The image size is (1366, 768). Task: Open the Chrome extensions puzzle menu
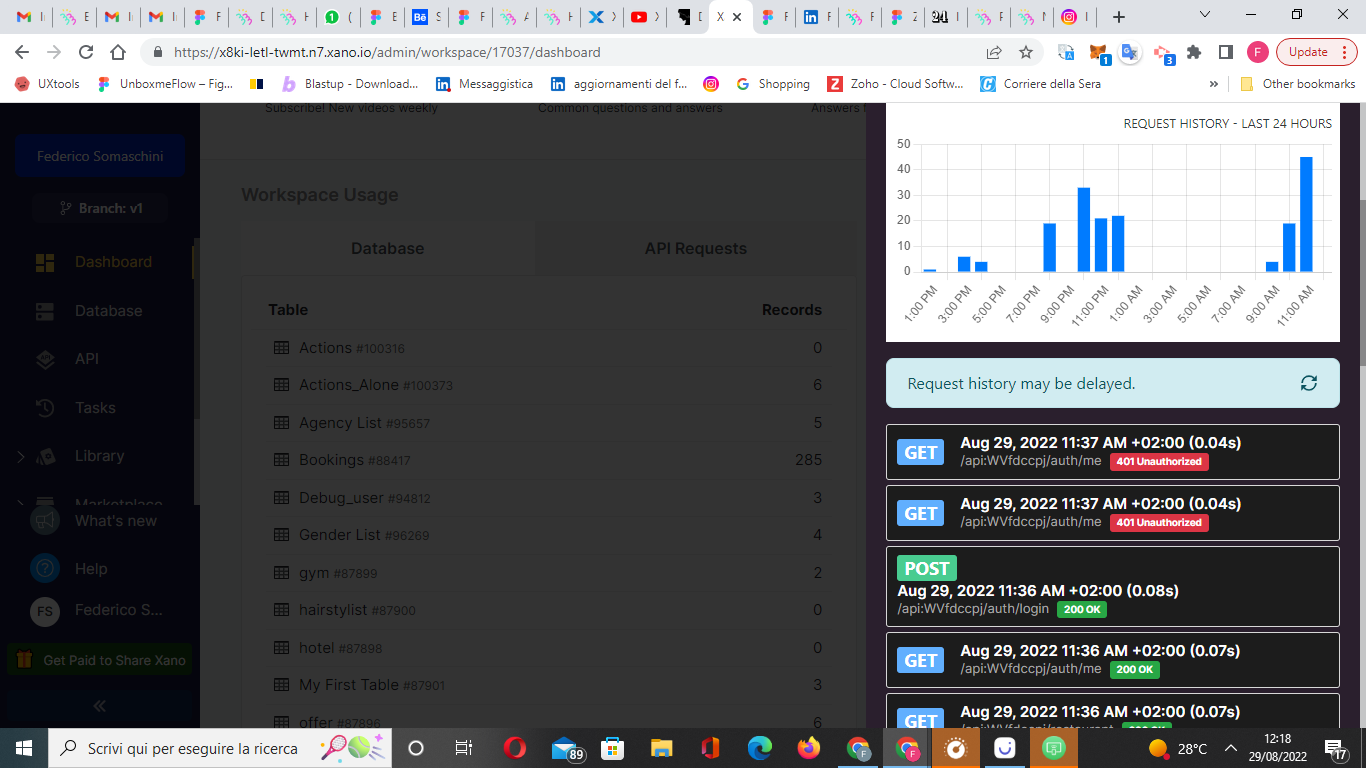[1194, 52]
